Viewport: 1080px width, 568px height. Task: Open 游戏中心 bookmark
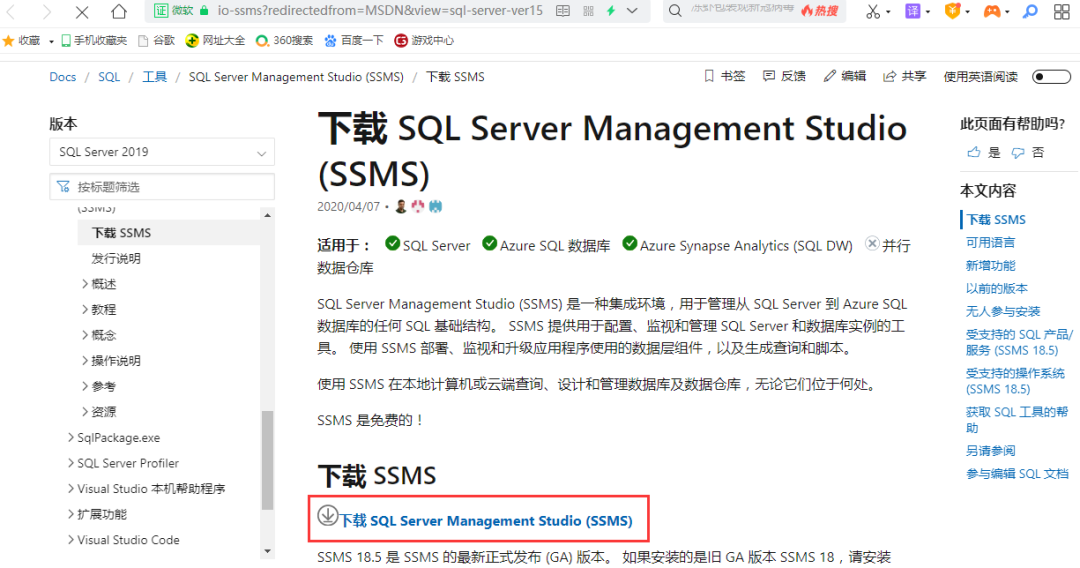coord(424,41)
